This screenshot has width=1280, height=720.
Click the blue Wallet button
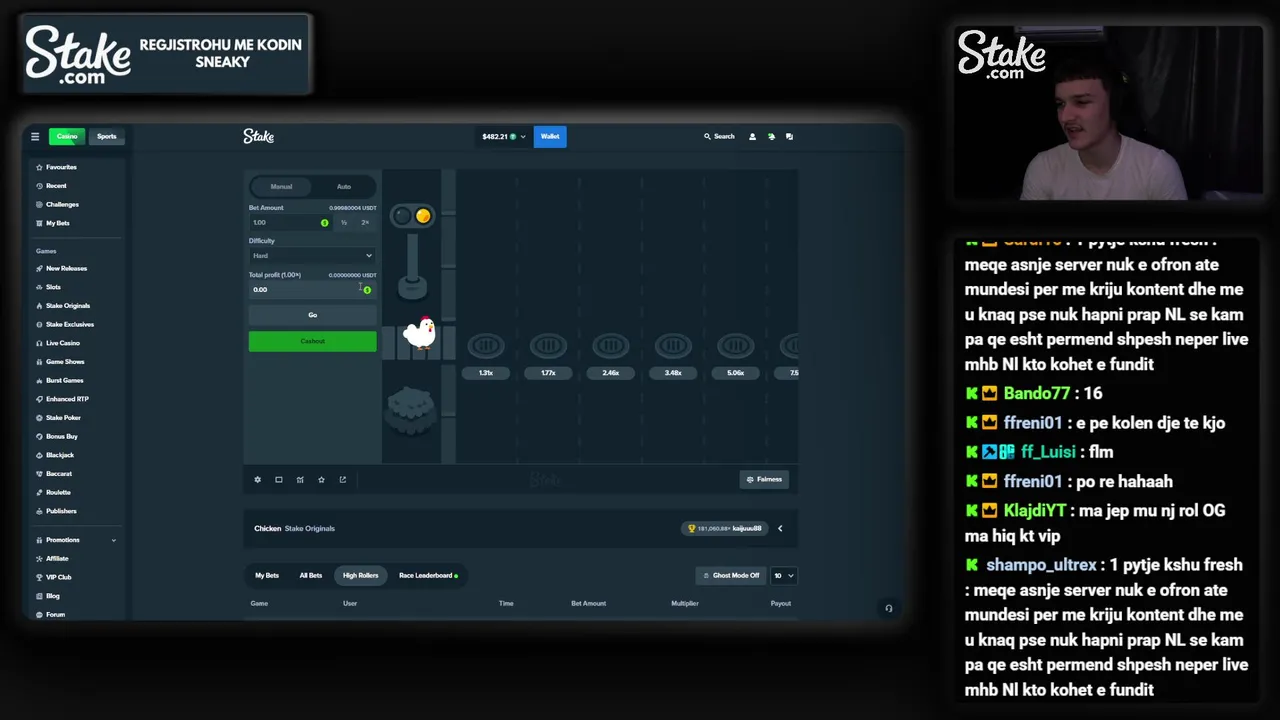click(550, 136)
